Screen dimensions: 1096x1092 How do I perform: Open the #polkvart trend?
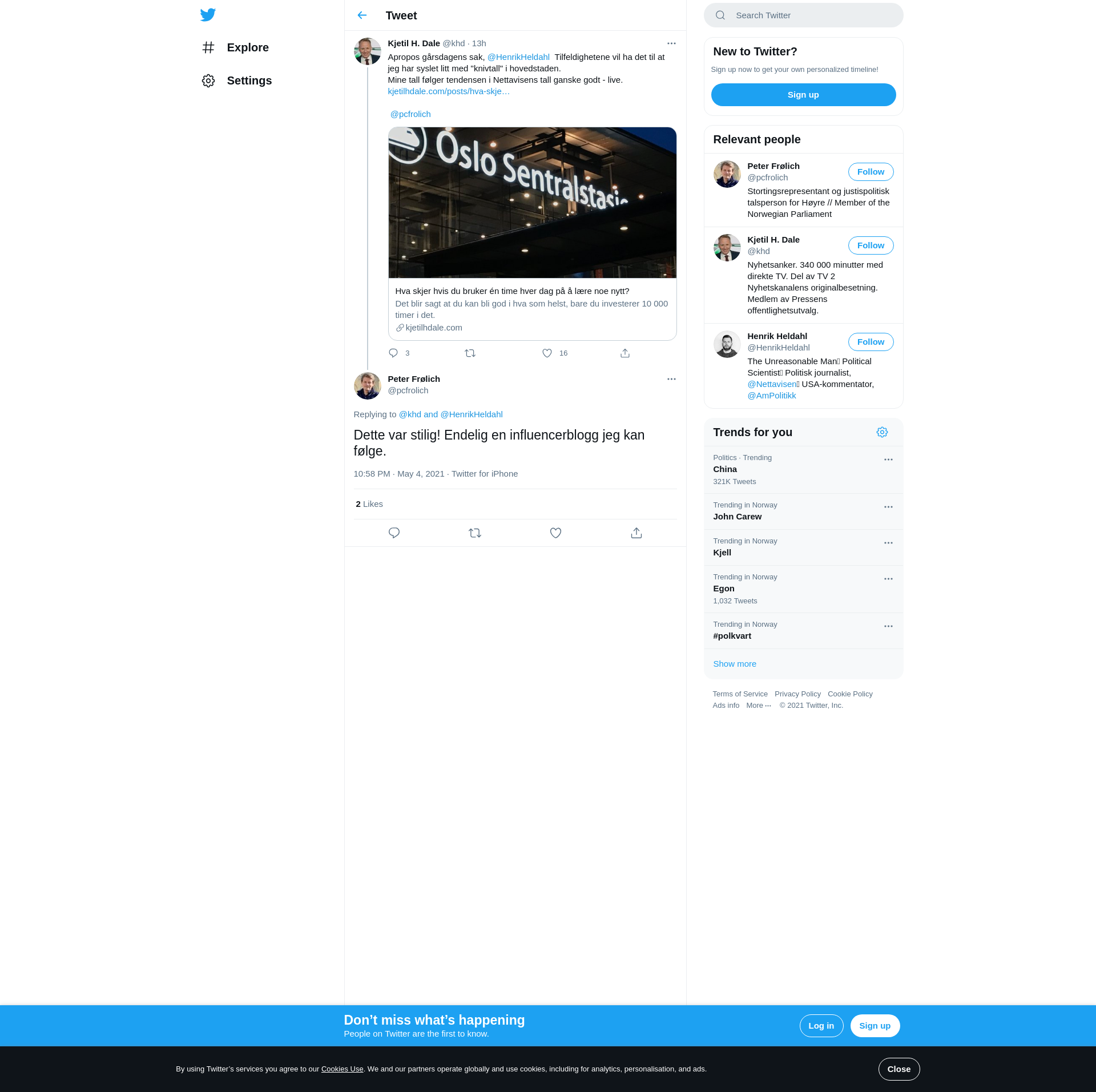tap(803, 631)
